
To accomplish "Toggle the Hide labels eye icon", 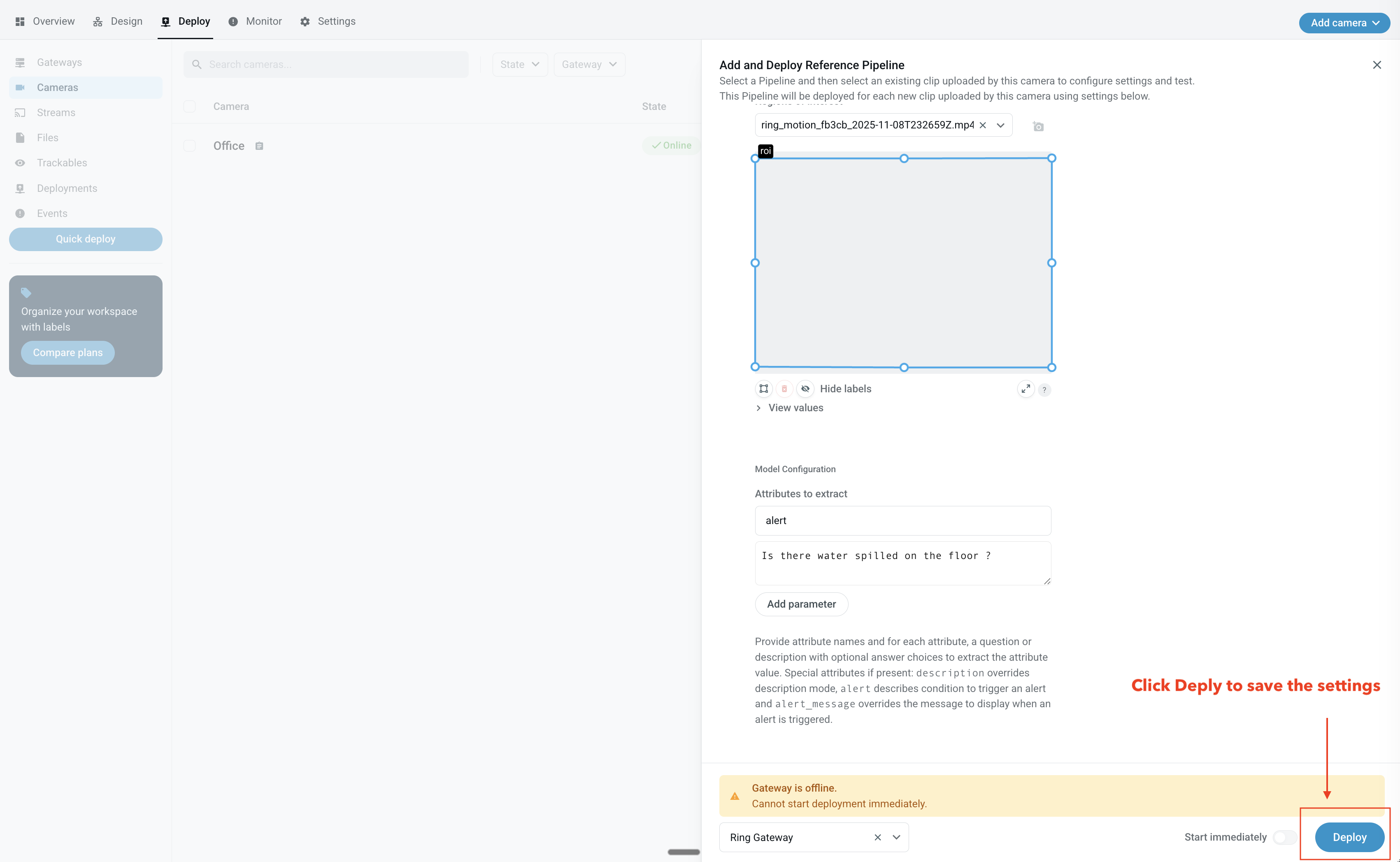I will [x=805, y=389].
